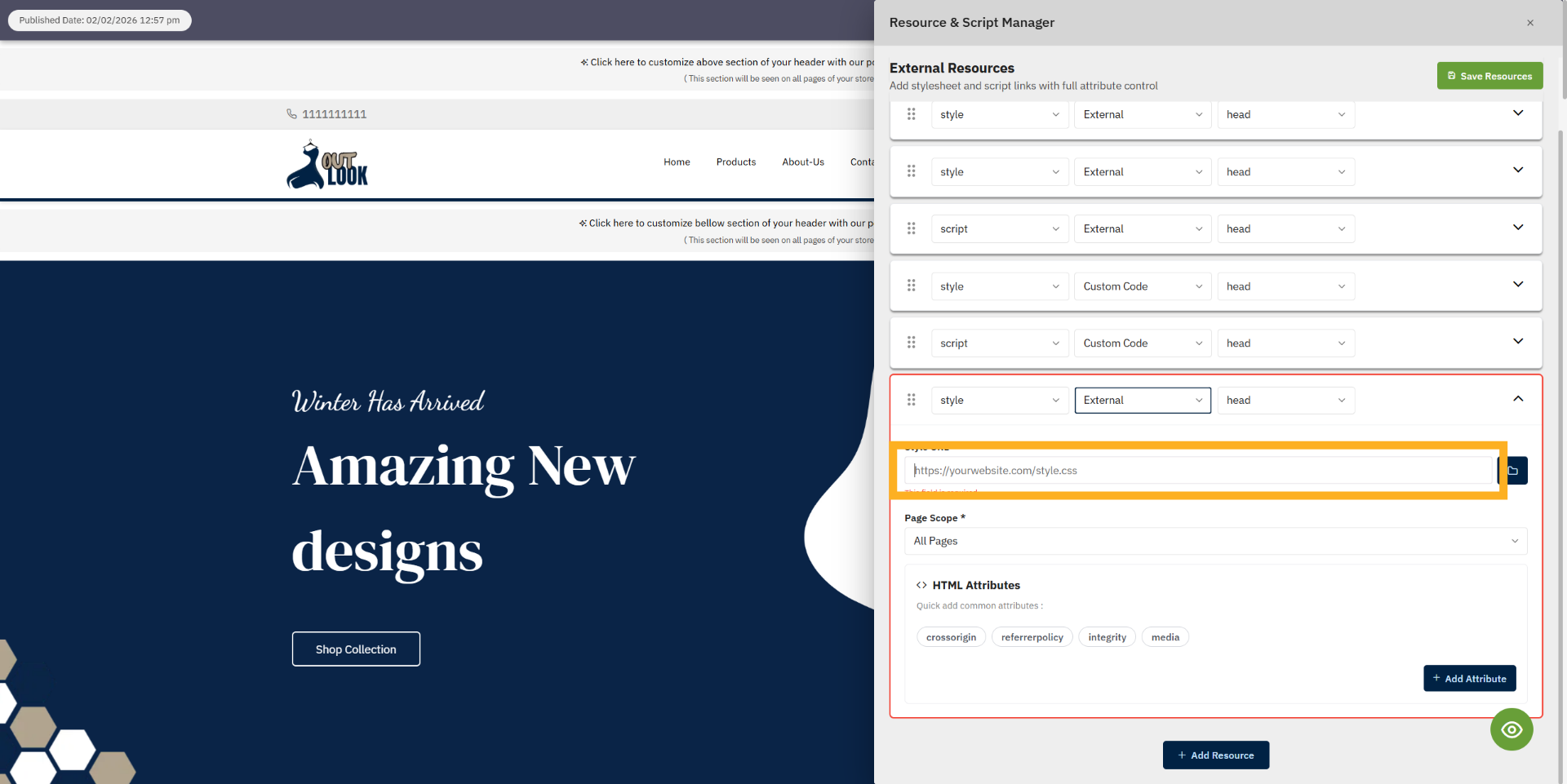
Task: Grab the drag handle on the script Custom Code row
Action: point(912,343)
